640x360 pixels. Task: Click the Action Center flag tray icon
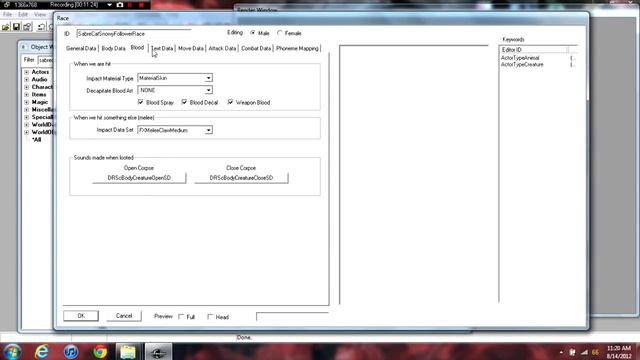point(572,352)
